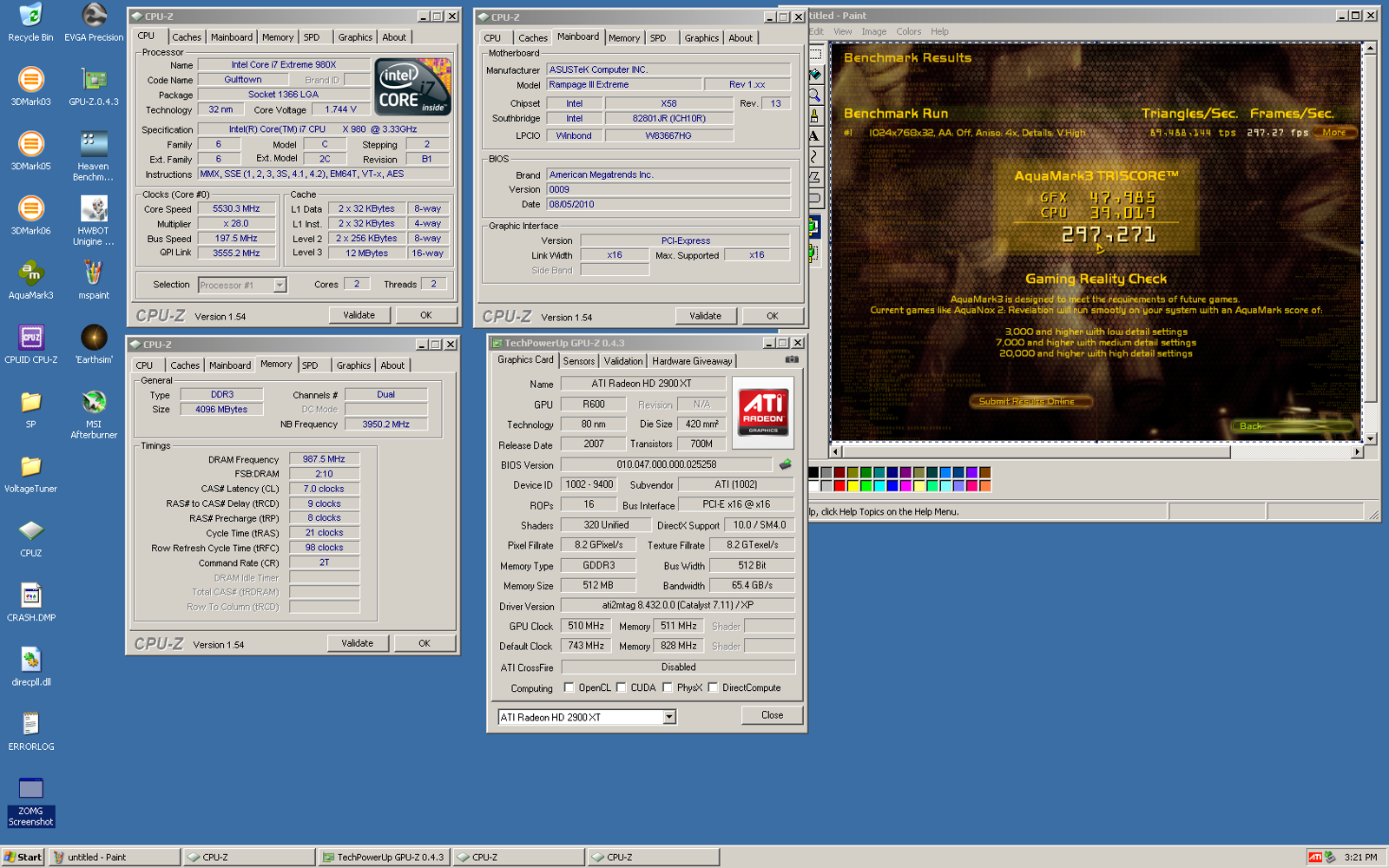This screenshot has width=1389, height=868.
Task: Open the Hardware Giveaway tab in GPU-Z
Action: (692, 361)
